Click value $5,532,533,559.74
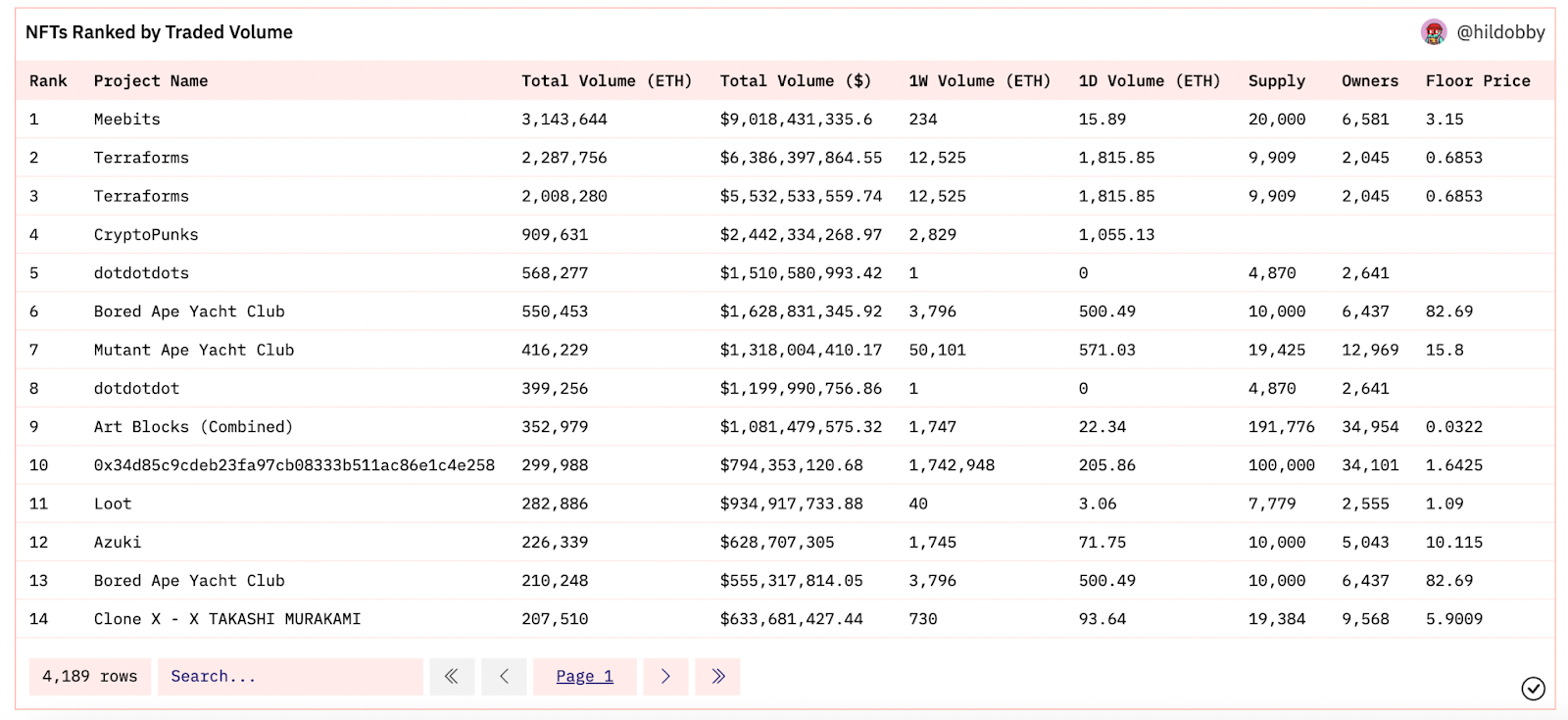Screen dimensions: 1568x720 (801, 196)
